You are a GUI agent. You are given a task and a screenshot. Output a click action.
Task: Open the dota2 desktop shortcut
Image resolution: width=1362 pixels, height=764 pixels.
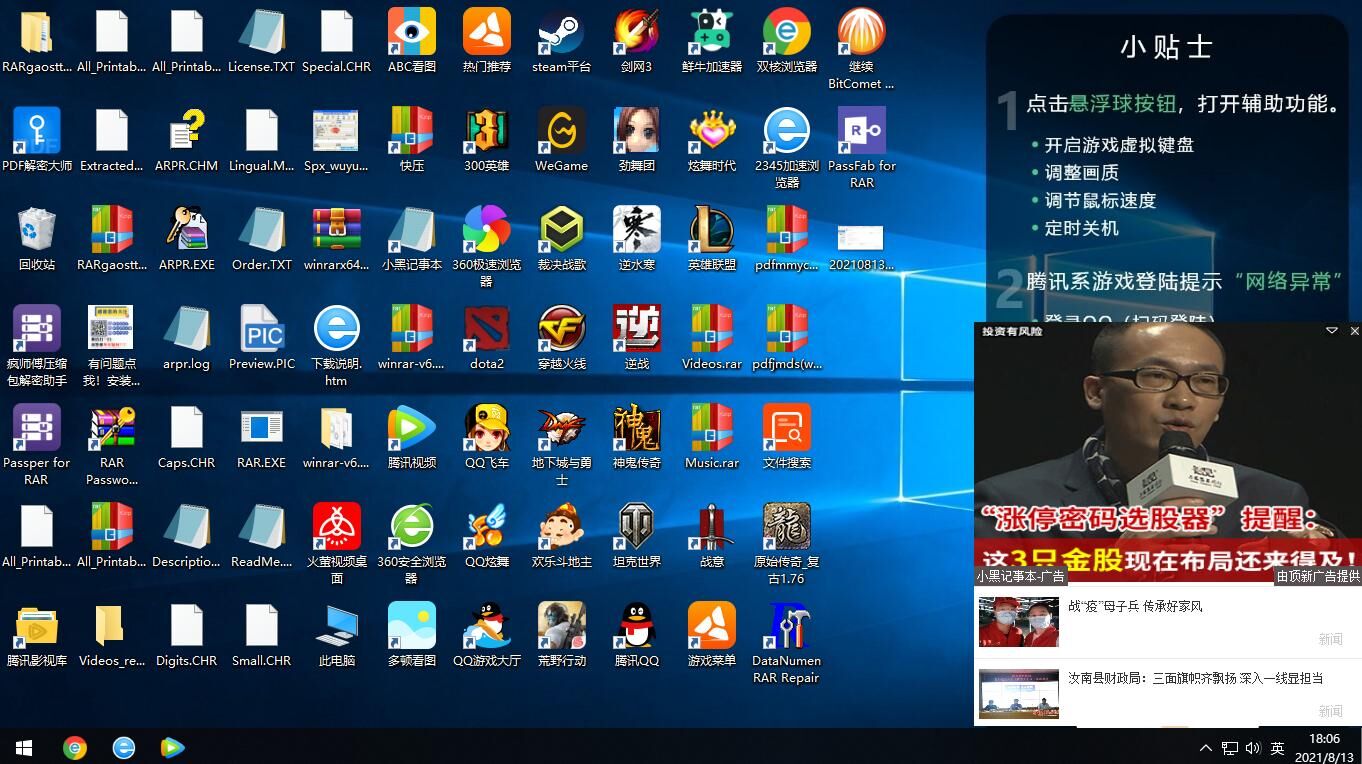pyautogui.click(x=486, y=330)
